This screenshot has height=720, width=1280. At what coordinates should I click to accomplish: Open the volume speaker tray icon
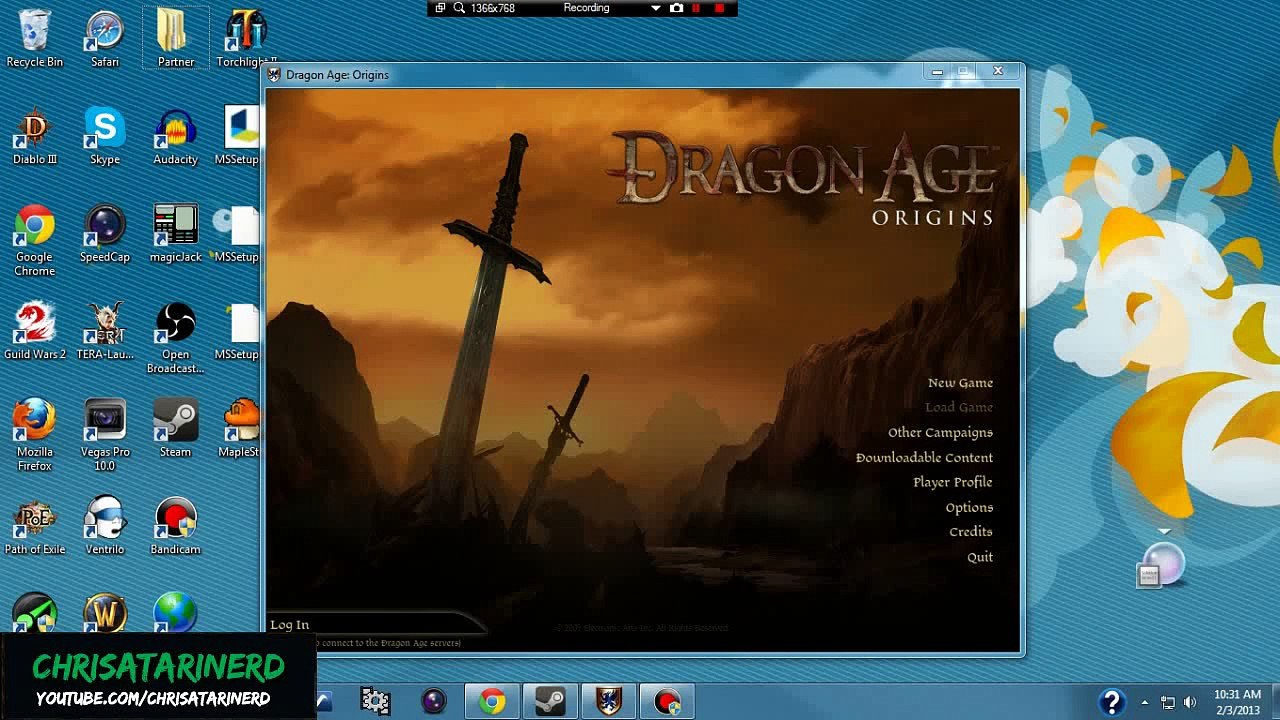(1190, 702)
